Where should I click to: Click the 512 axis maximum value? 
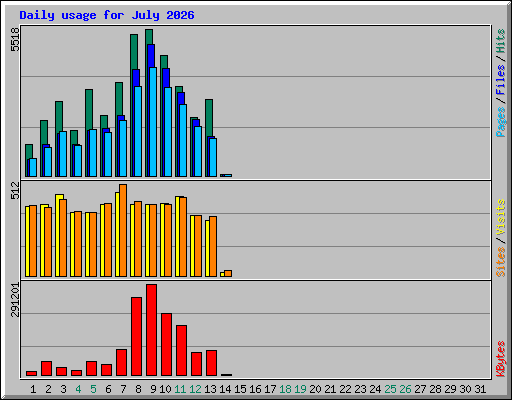point(15,191)
